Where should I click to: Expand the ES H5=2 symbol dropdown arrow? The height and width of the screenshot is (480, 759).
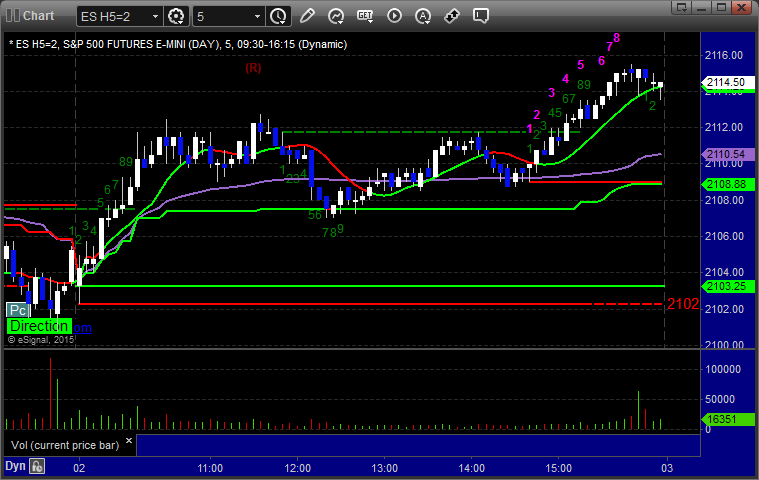155,16
